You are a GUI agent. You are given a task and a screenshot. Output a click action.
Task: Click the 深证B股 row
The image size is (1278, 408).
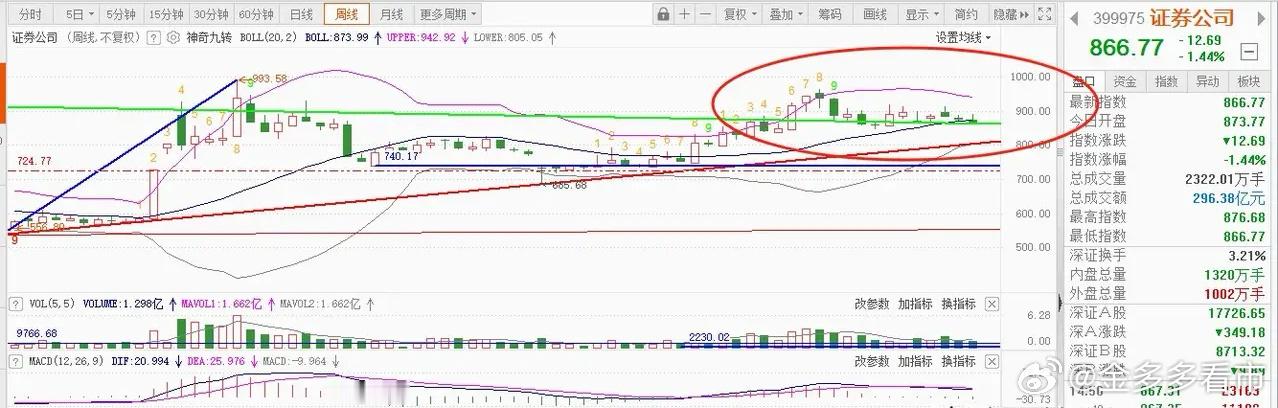point(1168,350)
